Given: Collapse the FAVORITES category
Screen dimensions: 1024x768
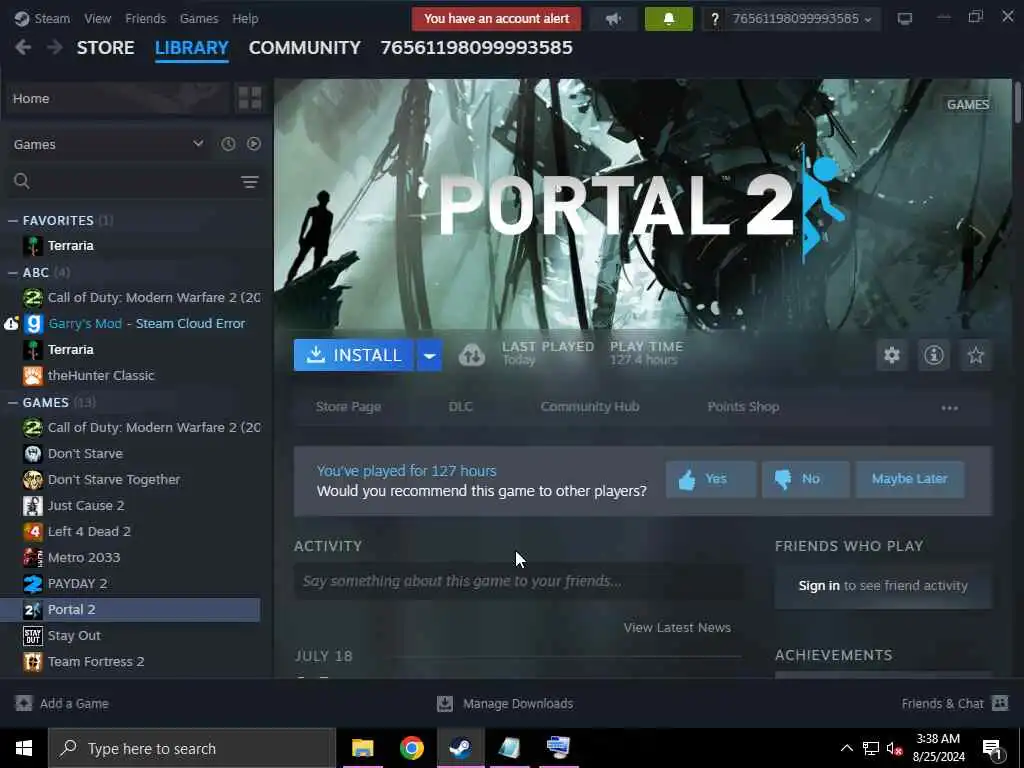Looking at the screenshot, I should [12, 221].
